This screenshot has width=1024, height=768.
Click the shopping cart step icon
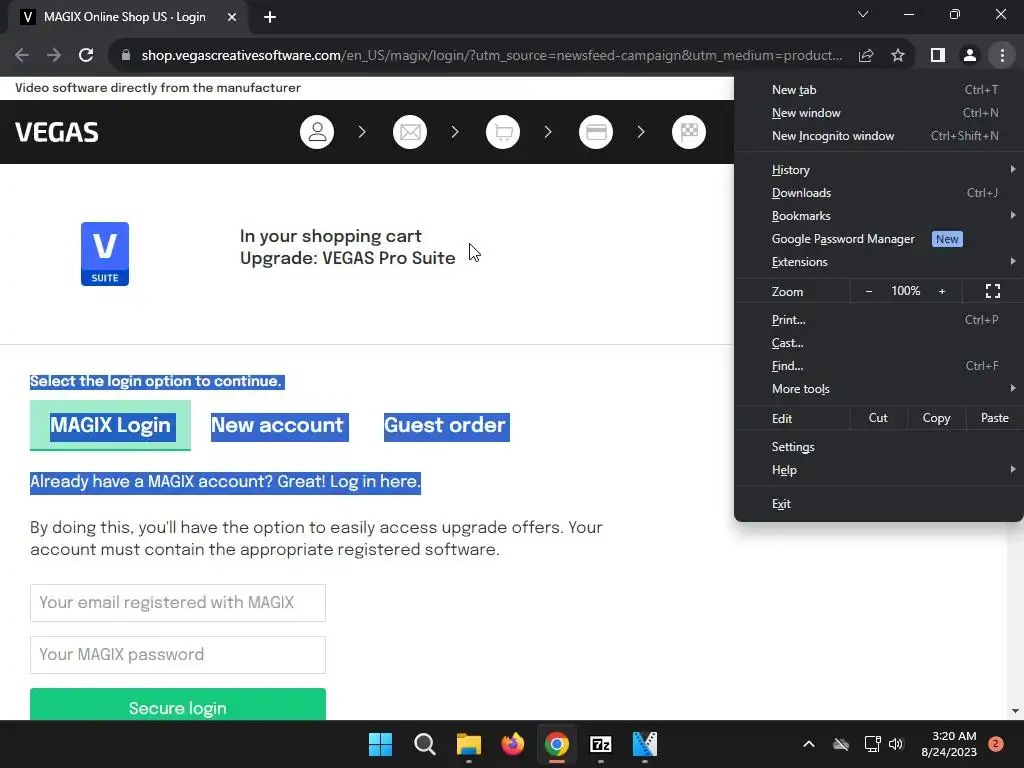503,132
